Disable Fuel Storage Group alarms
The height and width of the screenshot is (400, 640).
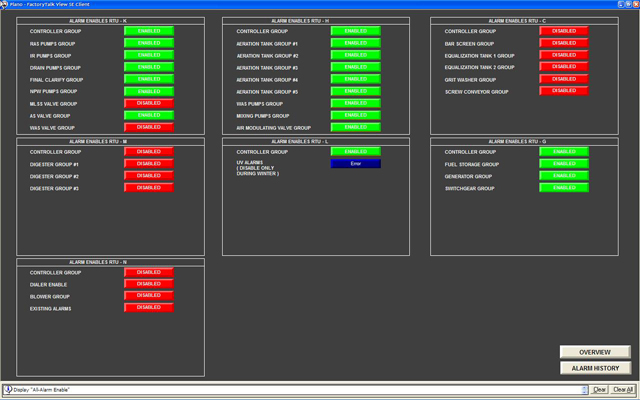564,164
